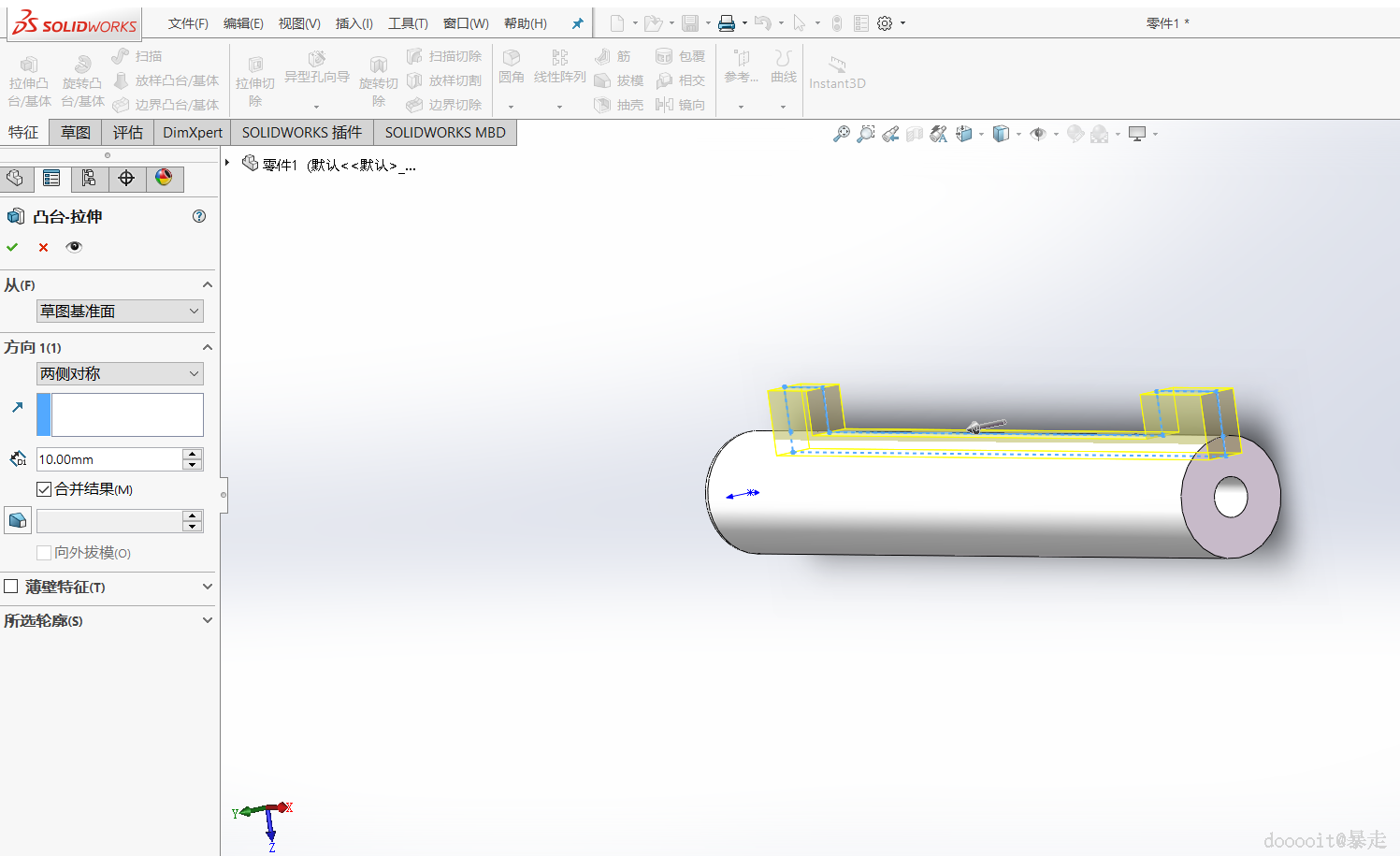The height and width of the screenshot is (856, 1400).
Task: Open the 两侧对称 end condition dropdown
Action: tap(120, 374)
